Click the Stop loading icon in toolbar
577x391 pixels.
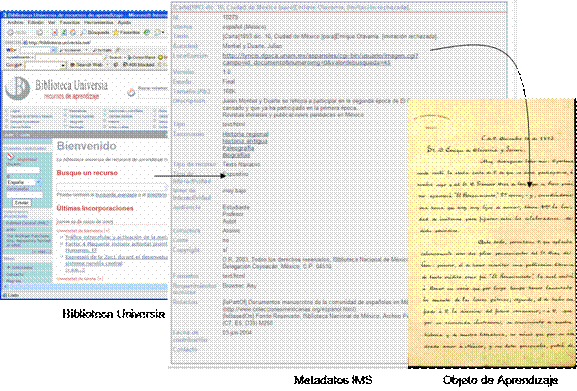54,32
